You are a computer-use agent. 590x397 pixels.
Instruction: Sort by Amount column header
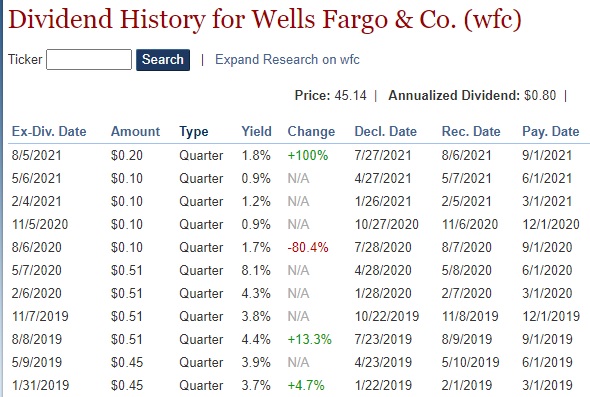[135, 131]
